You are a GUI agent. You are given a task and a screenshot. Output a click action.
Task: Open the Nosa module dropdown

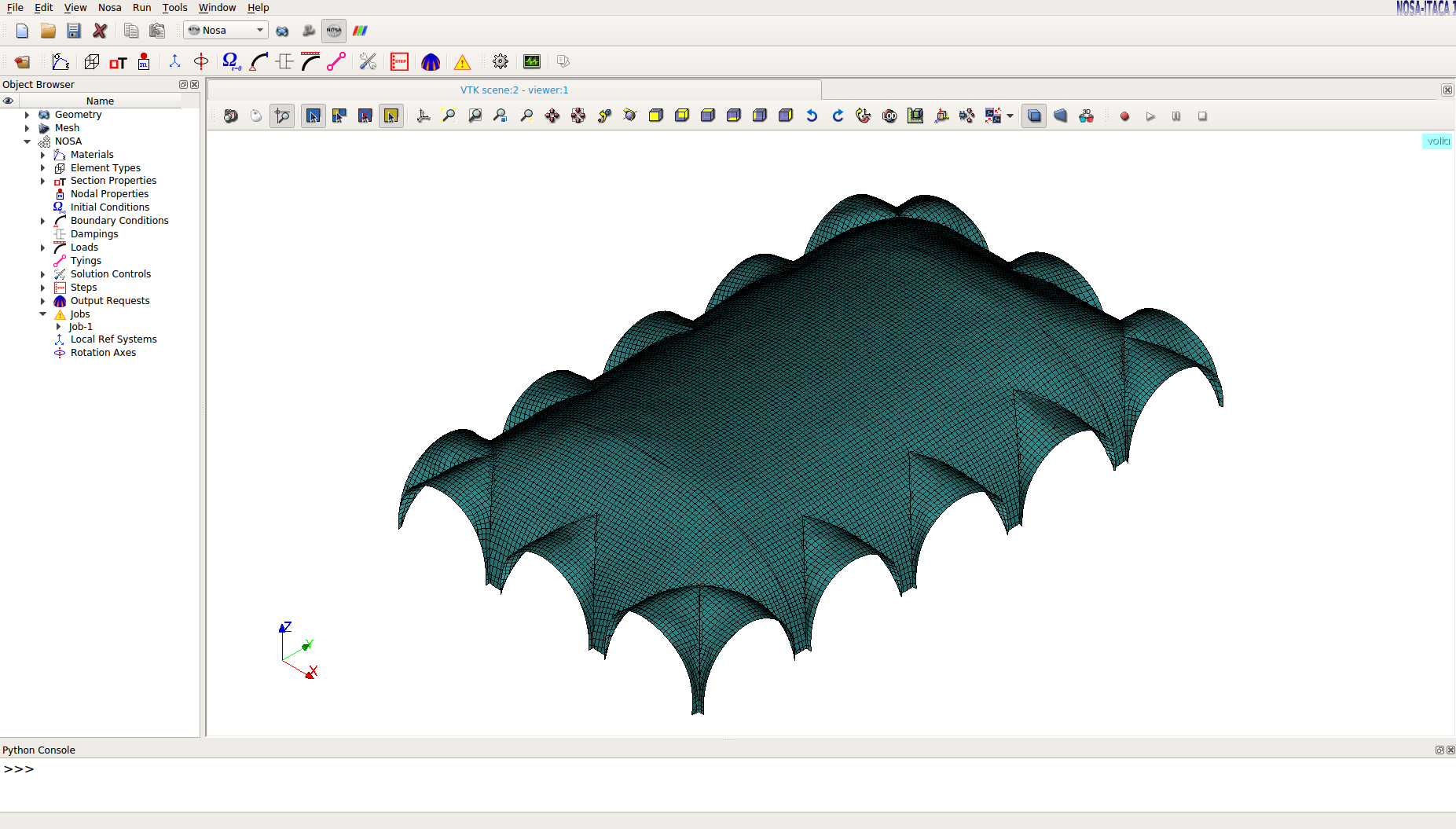[x=226, y=31]
